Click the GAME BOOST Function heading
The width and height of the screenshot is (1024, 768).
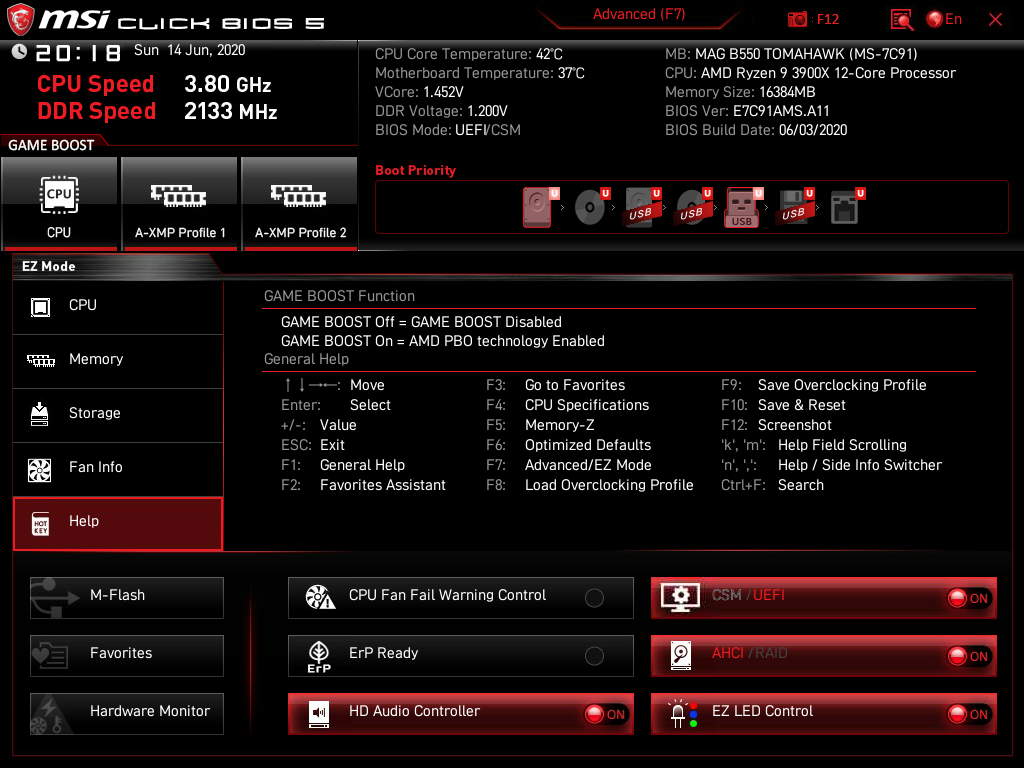click(x=339, y=296)
